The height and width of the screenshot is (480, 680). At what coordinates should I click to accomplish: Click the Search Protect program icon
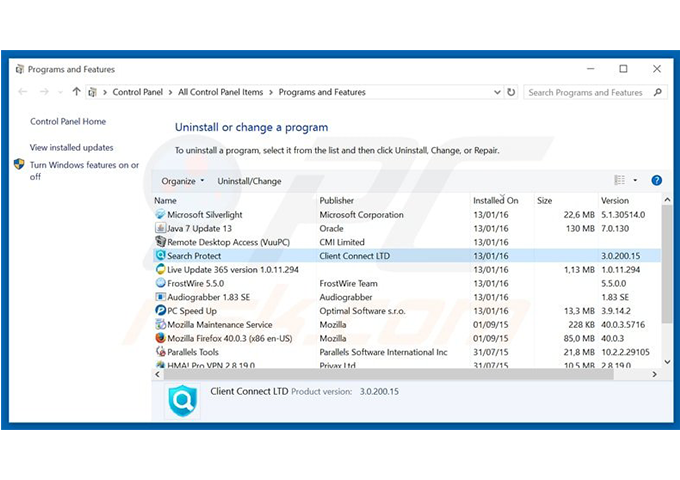pos(160,255)
